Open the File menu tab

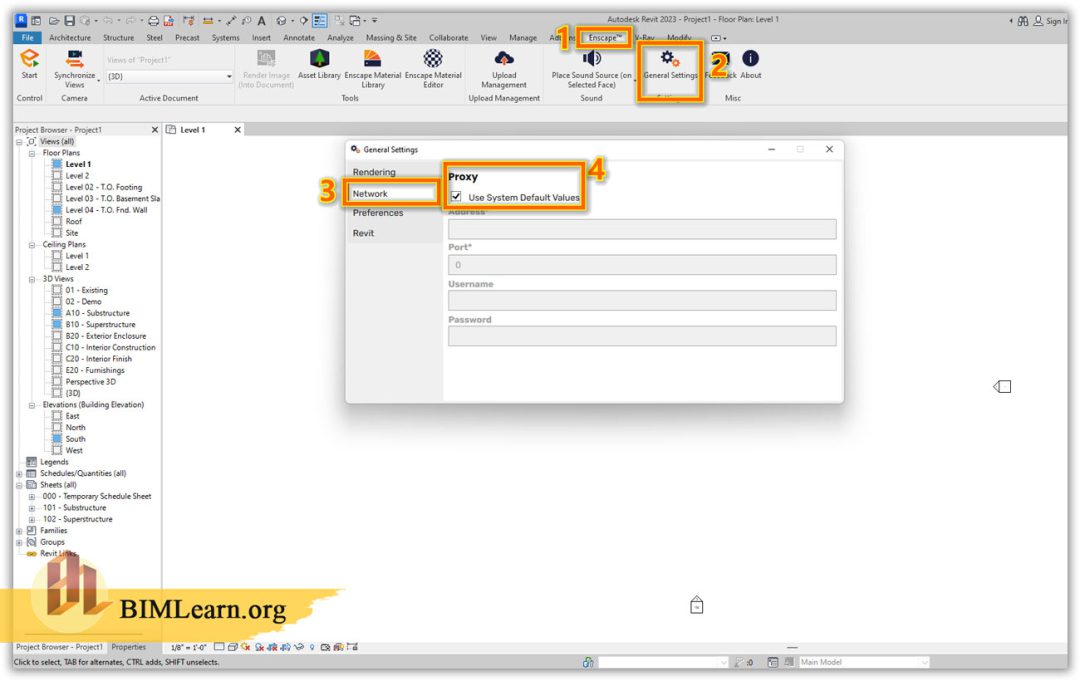28,38
